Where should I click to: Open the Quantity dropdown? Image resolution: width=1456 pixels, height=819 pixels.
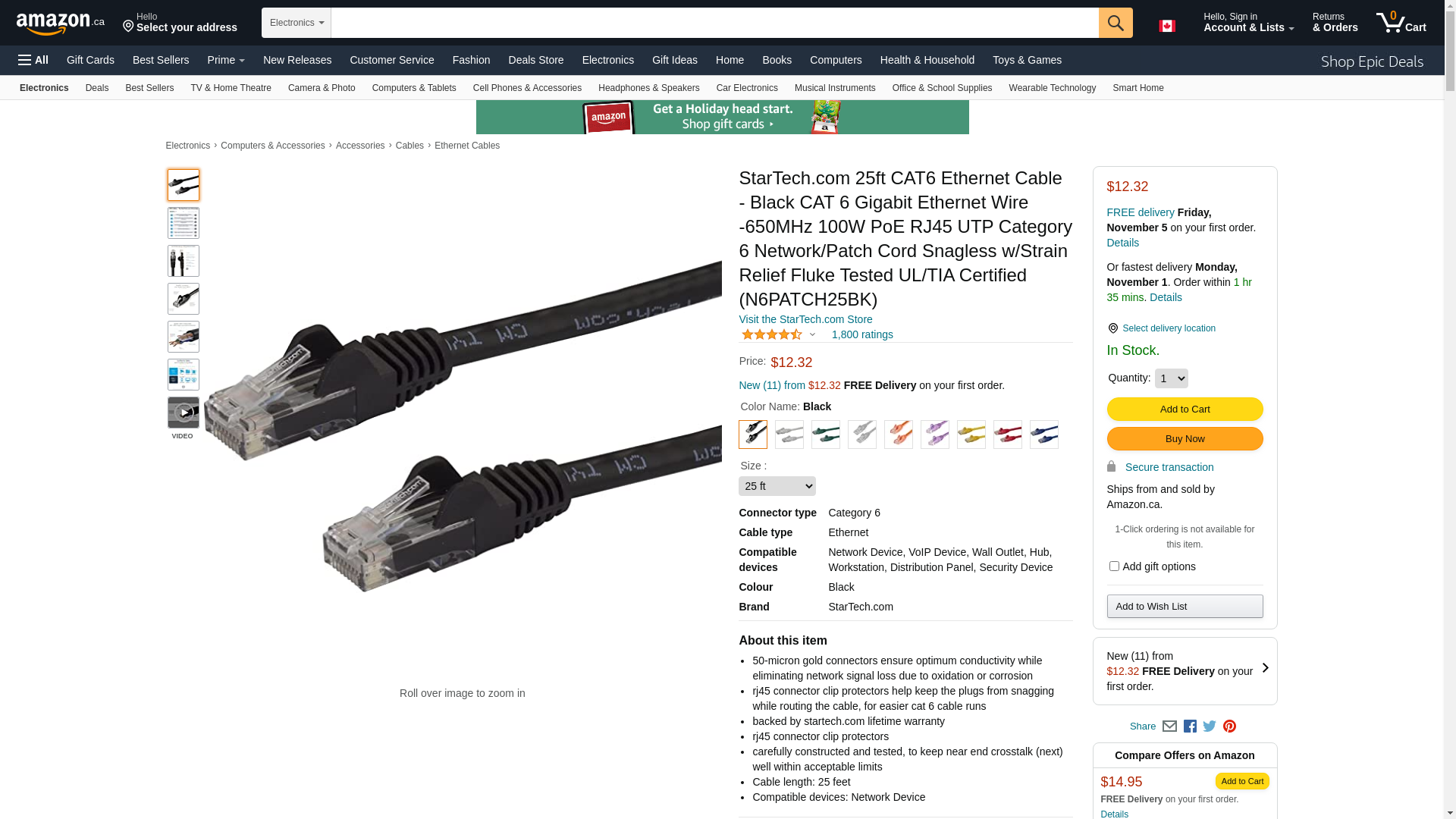pos(1172,378)
